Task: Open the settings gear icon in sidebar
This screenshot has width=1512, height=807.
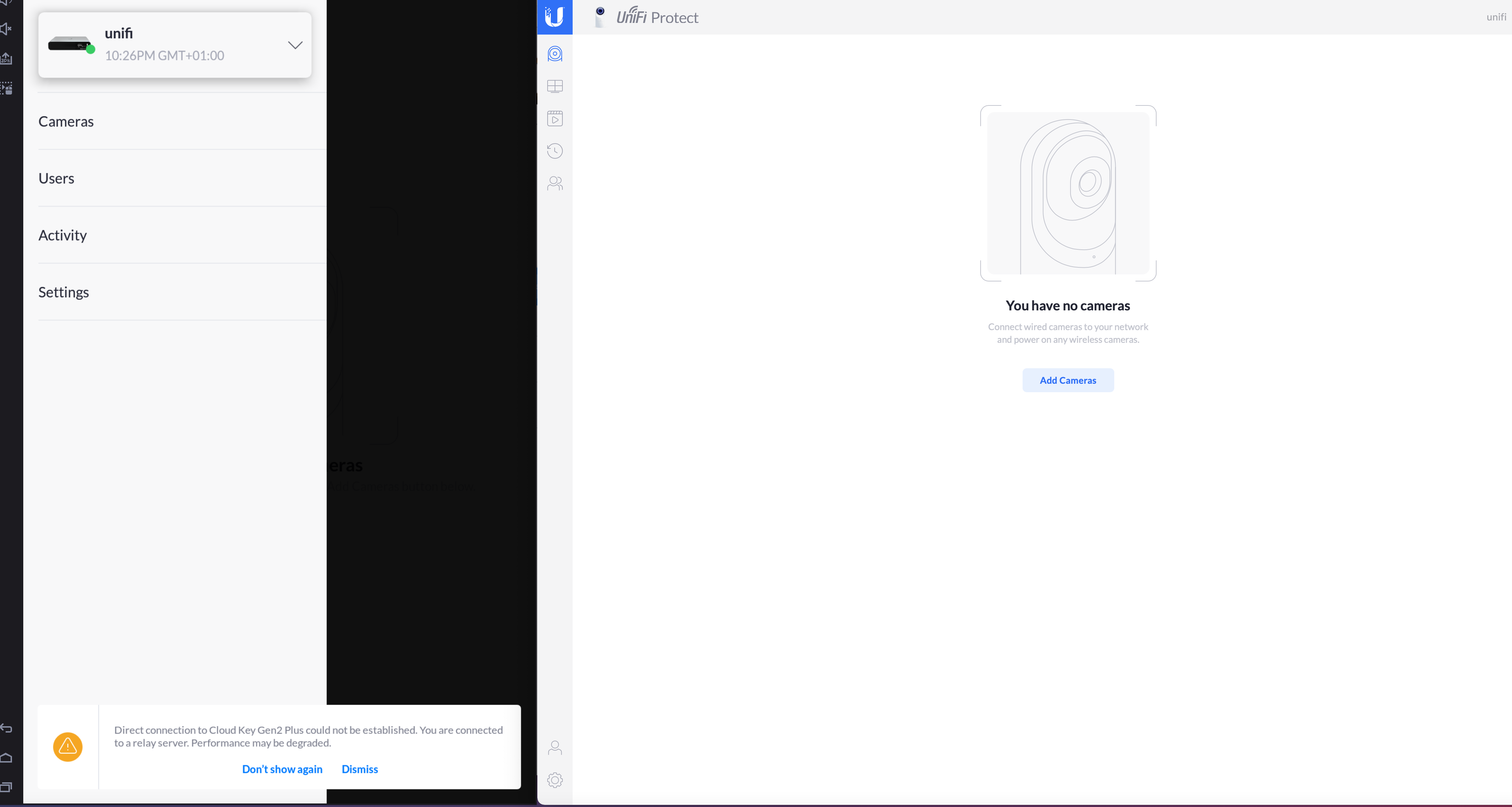Action: tap(555, 780)
